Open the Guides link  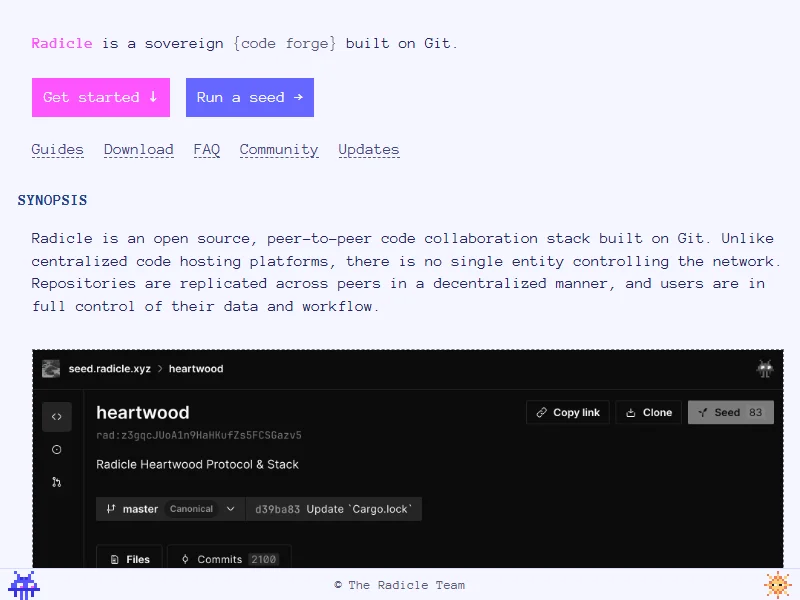[58, 150]
